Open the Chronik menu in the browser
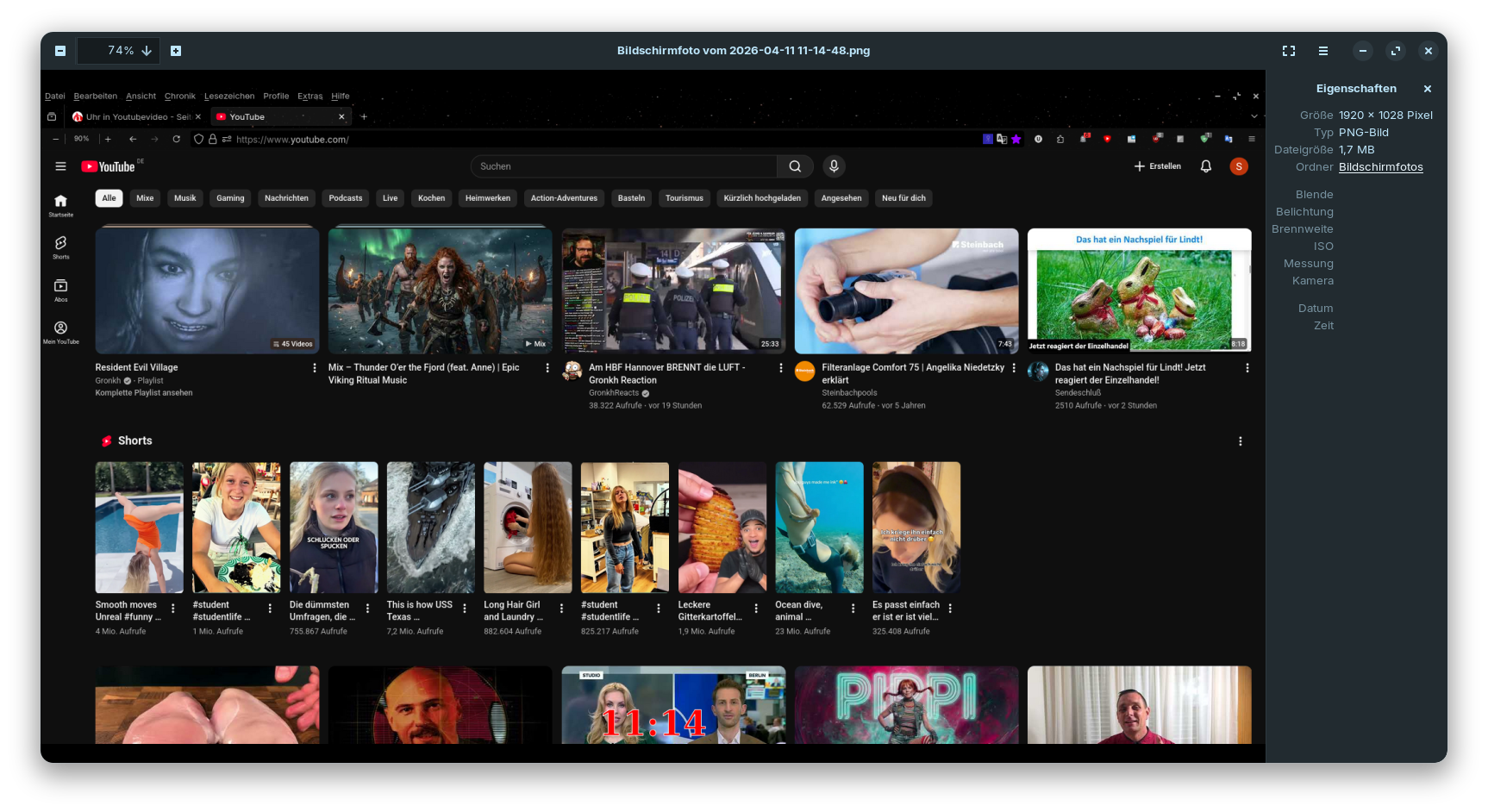The width and height of the screenshot is (1488, 812). click(179, 97)
